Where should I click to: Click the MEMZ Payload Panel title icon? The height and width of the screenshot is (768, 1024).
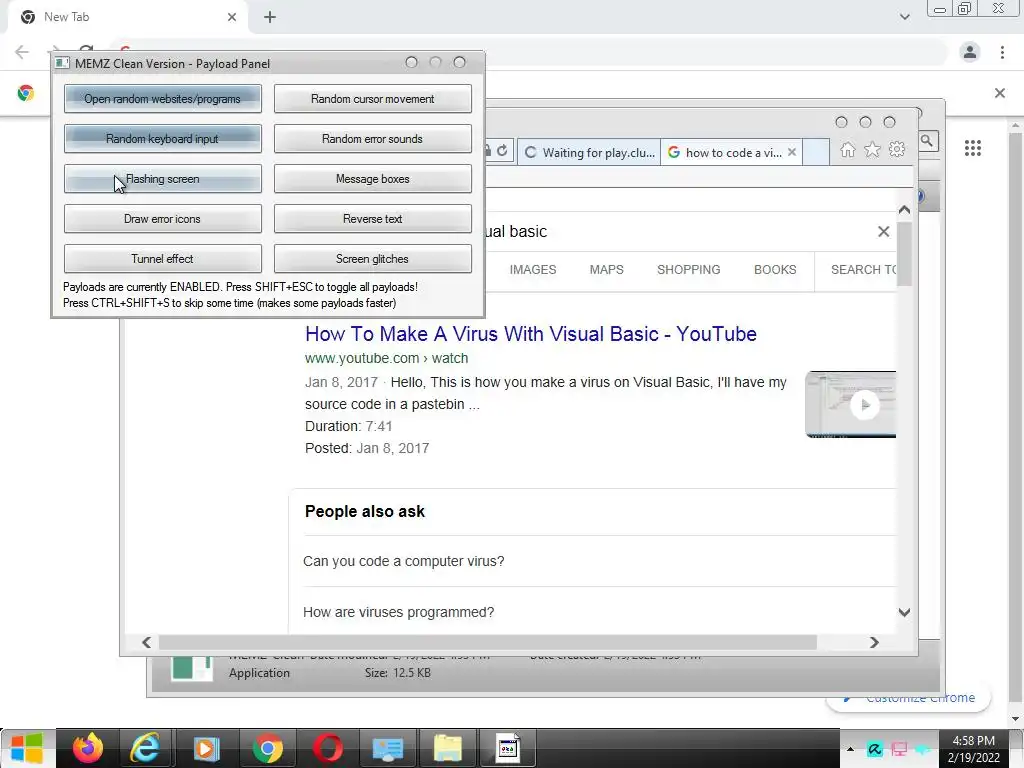coord(63,63)
